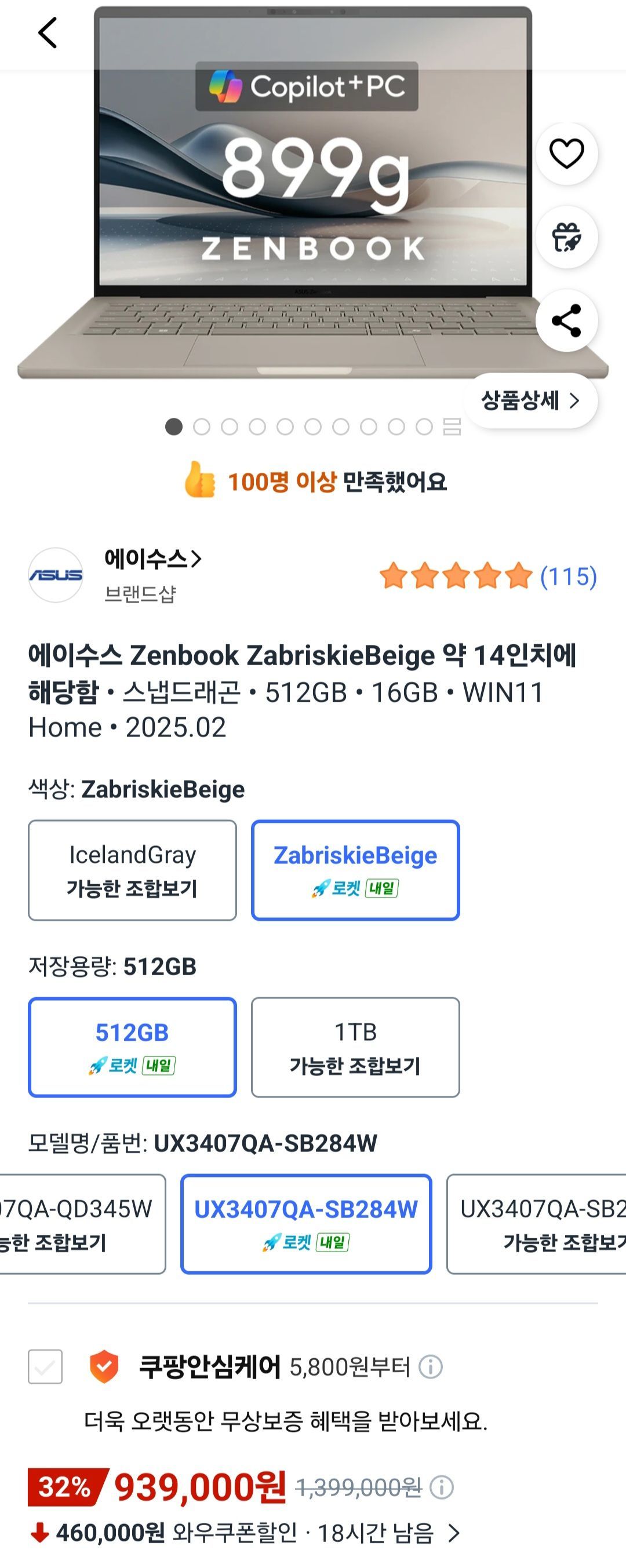Choose the 512GB storage option

click(x=132, y=1047)
